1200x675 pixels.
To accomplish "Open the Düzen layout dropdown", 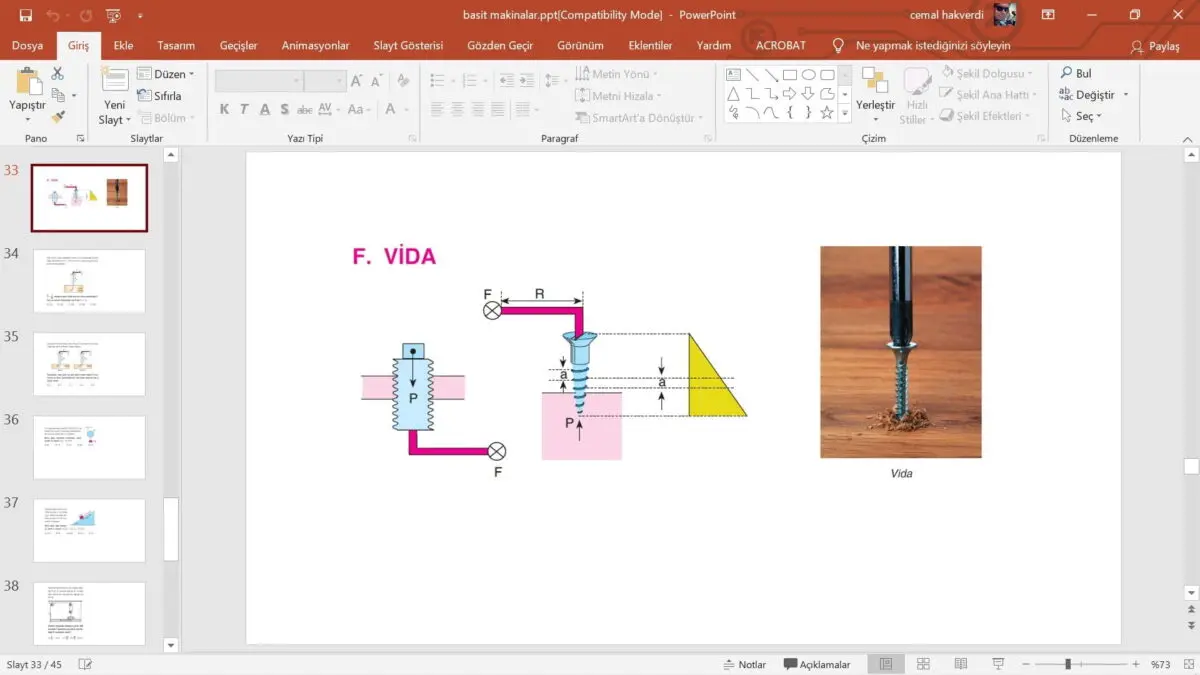I will click(x=165, y=74).
